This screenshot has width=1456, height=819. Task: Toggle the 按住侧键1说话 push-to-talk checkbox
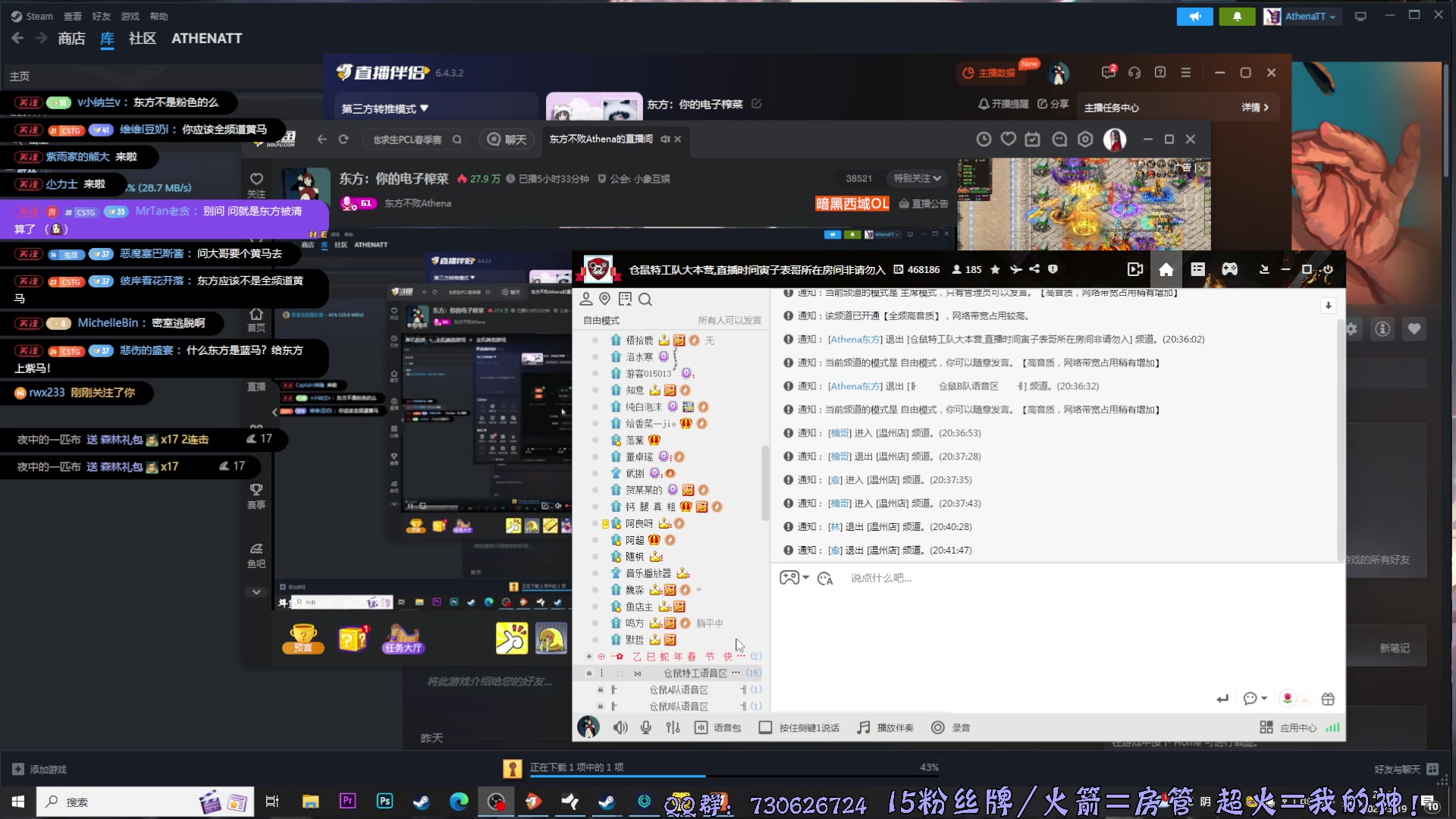765,727
